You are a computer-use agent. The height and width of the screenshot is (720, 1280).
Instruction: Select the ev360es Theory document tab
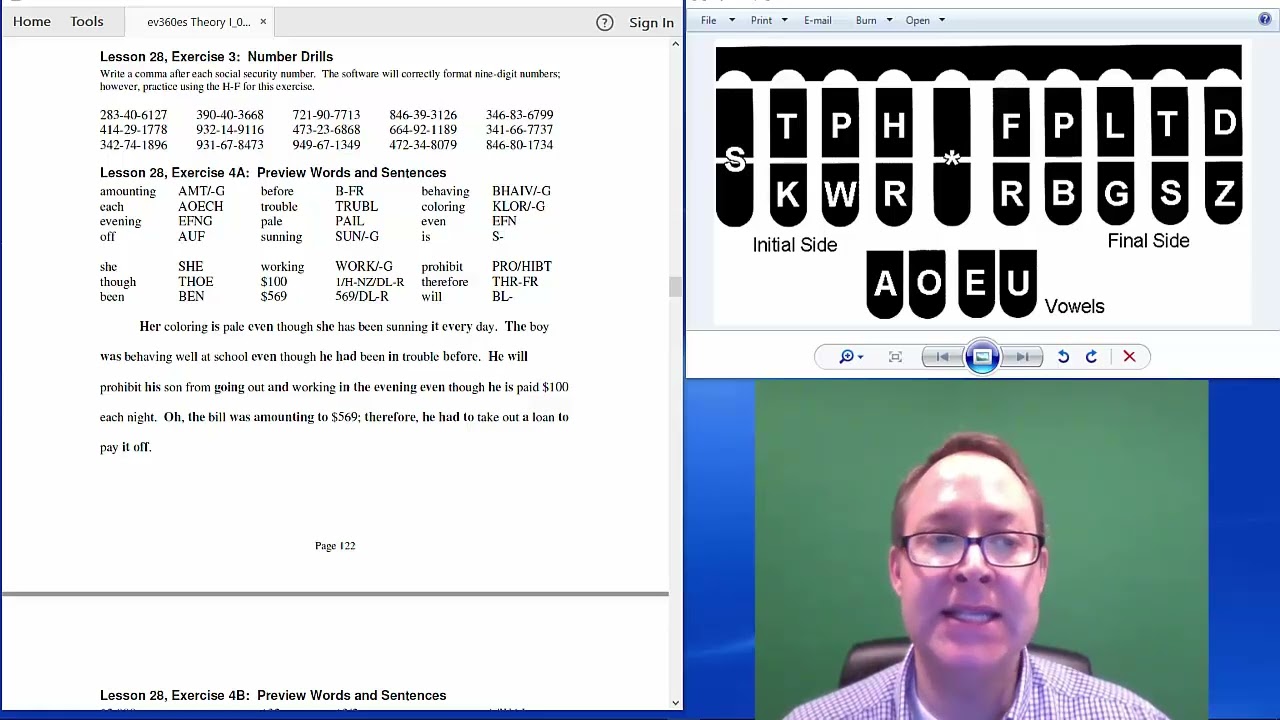[x=198, y=22]
